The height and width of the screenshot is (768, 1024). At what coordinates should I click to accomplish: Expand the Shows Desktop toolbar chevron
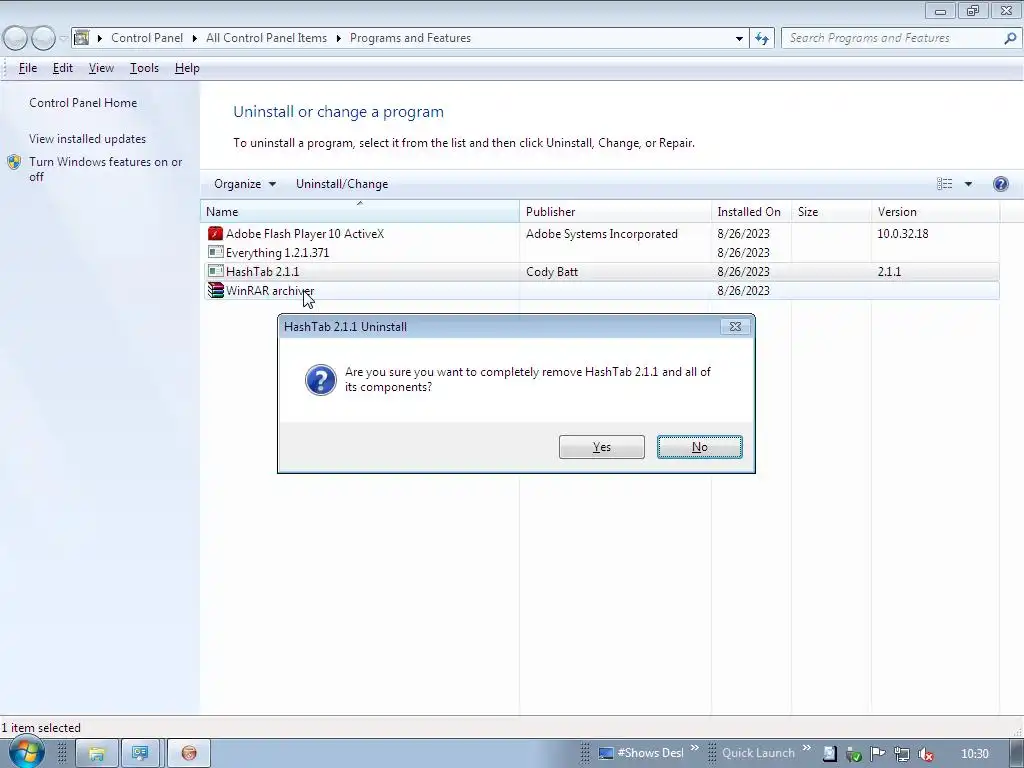(x=694, y=748)
